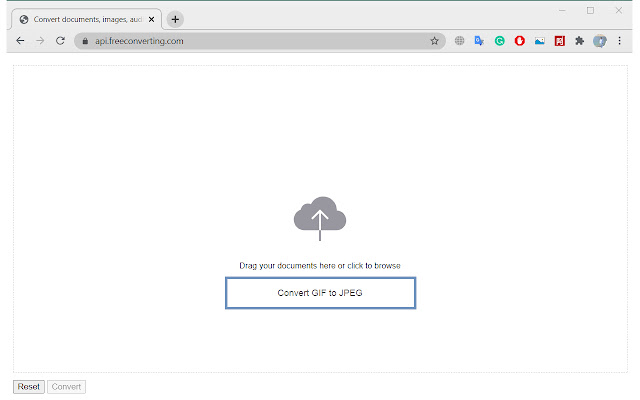The height and width of the screenshot is (400, 640).
Task: Open Chrome's three-dot menu
Action: point(620,41)
